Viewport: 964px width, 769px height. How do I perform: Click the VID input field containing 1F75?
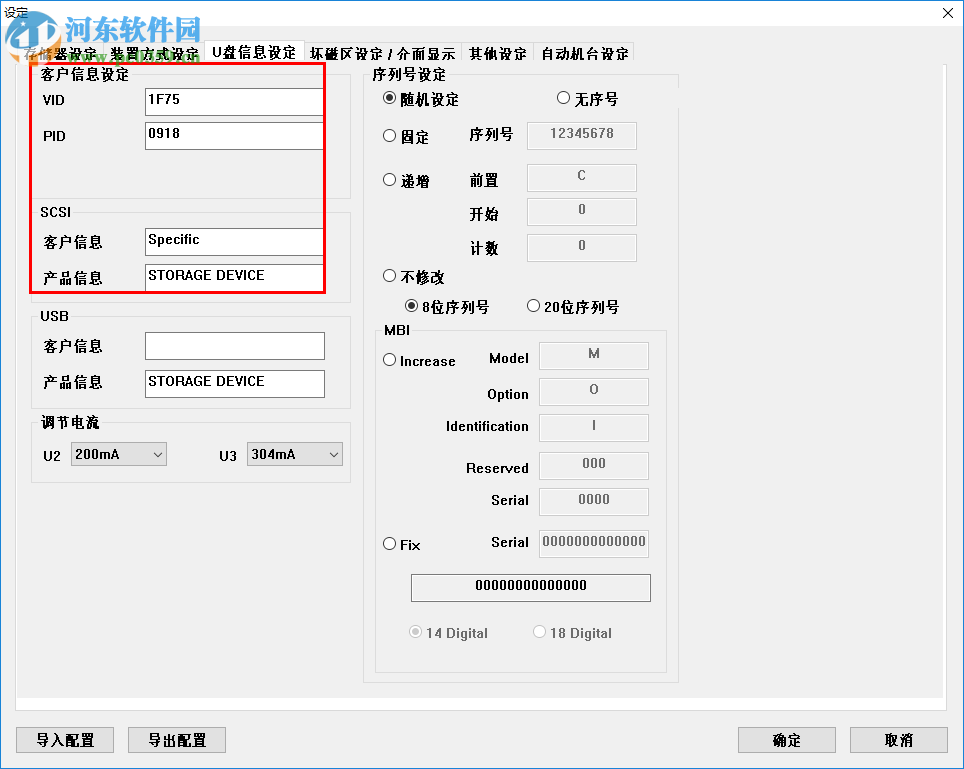[x=233, y=101]
